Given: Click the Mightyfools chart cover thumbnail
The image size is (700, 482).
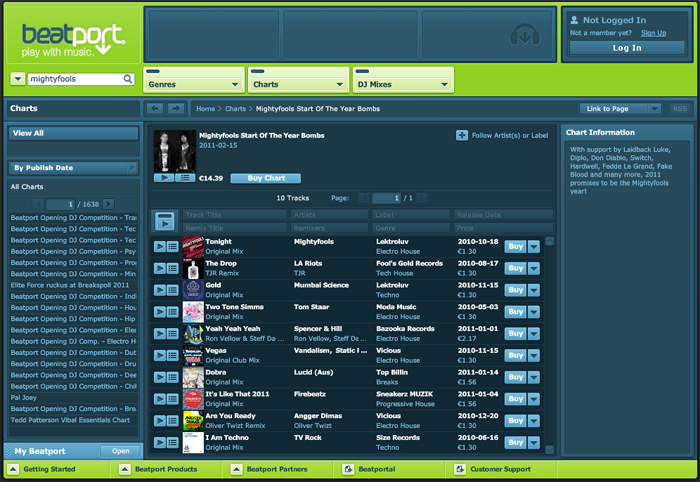Looking at the screenshot, I should (175, 151).
